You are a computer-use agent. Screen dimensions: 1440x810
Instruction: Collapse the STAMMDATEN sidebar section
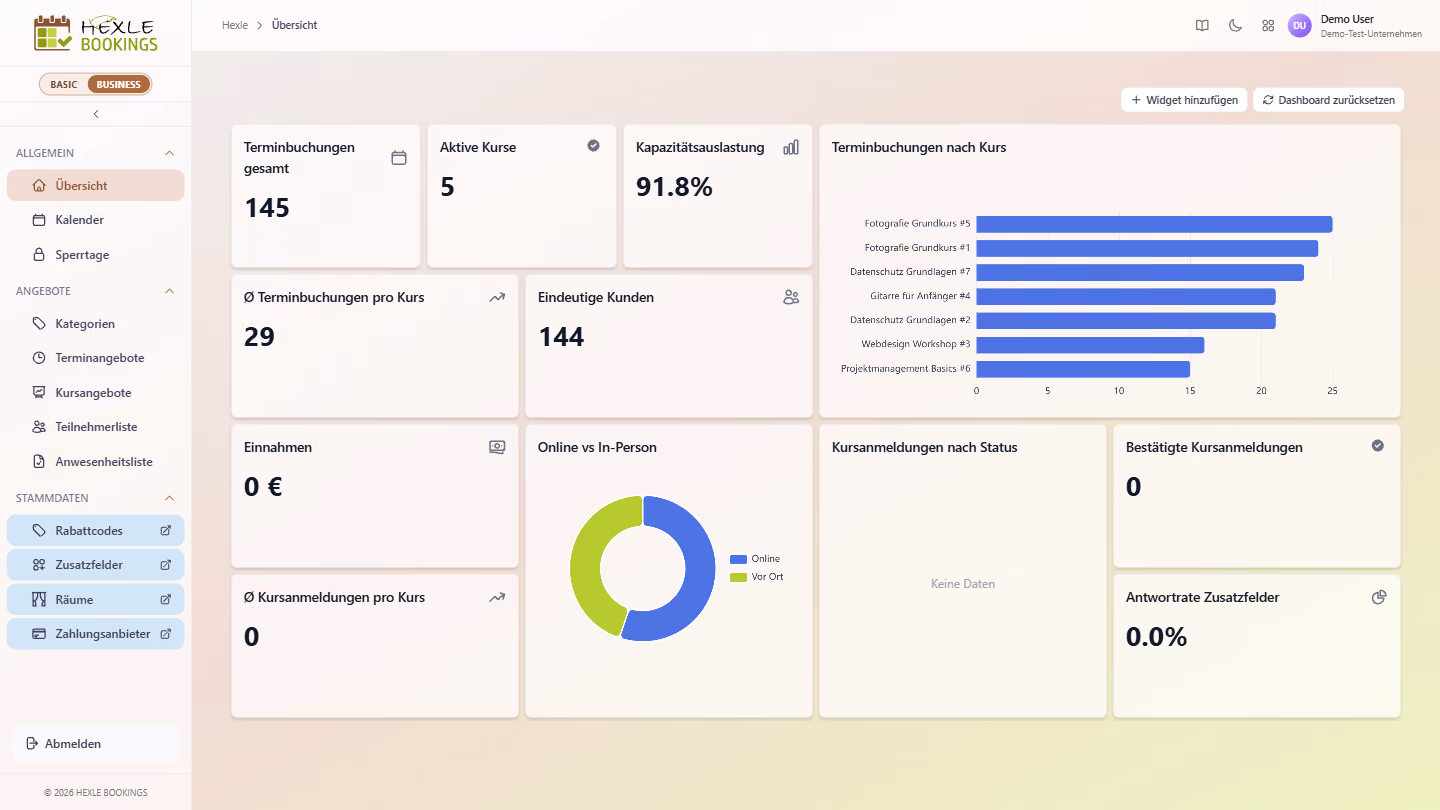click(x=169, y=498)
